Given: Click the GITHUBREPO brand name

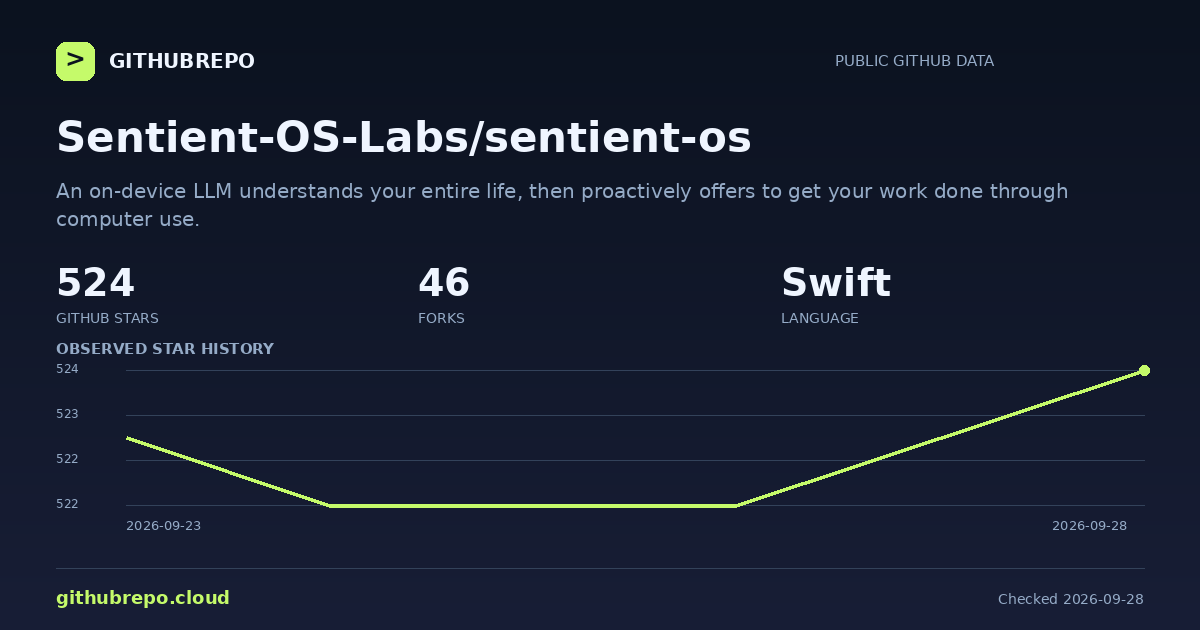Looking at the screenshot, I should [x=182, y=61].
